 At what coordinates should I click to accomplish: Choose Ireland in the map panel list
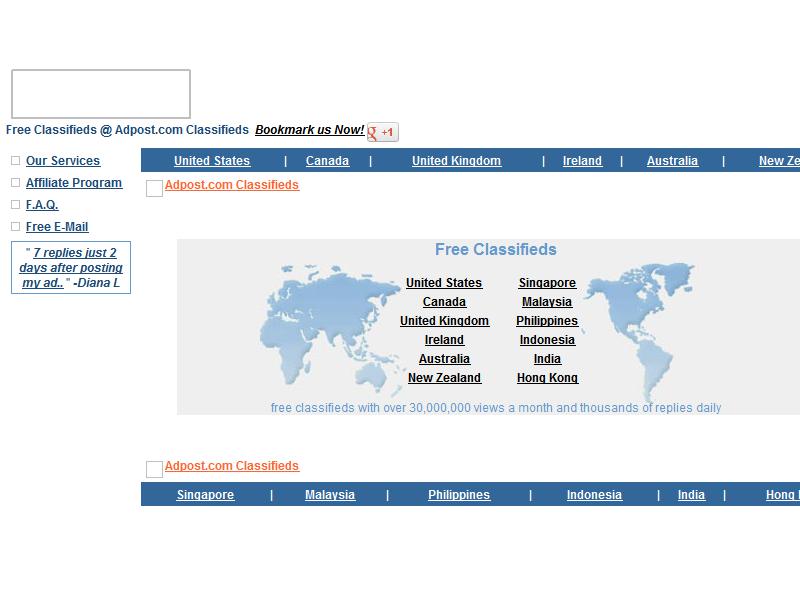[x=444, y=340]
